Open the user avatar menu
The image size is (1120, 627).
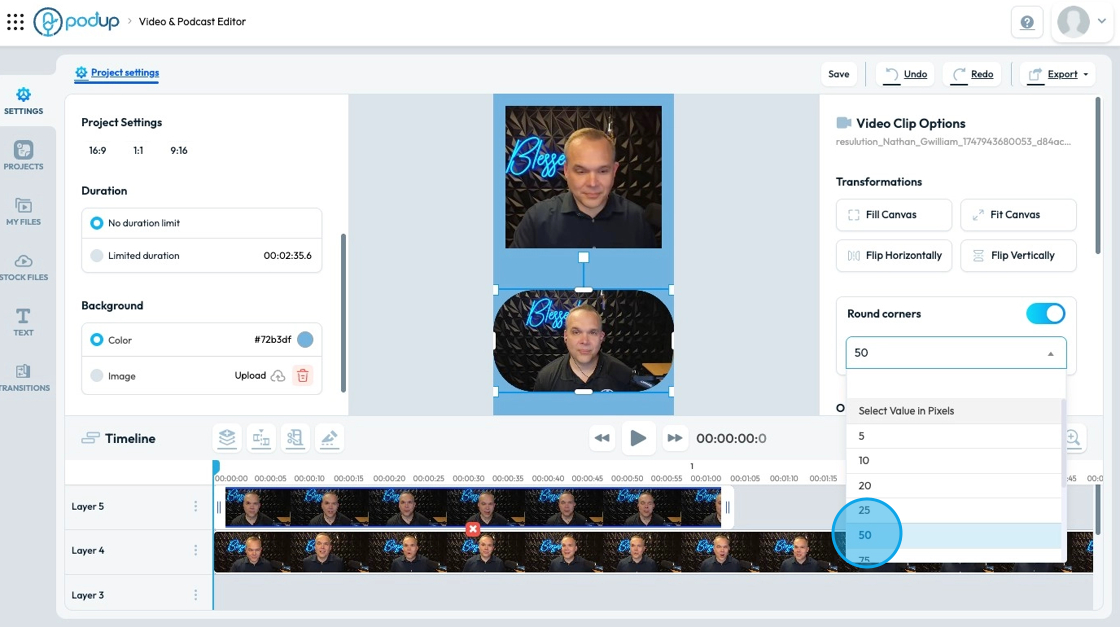[1082, 21]
